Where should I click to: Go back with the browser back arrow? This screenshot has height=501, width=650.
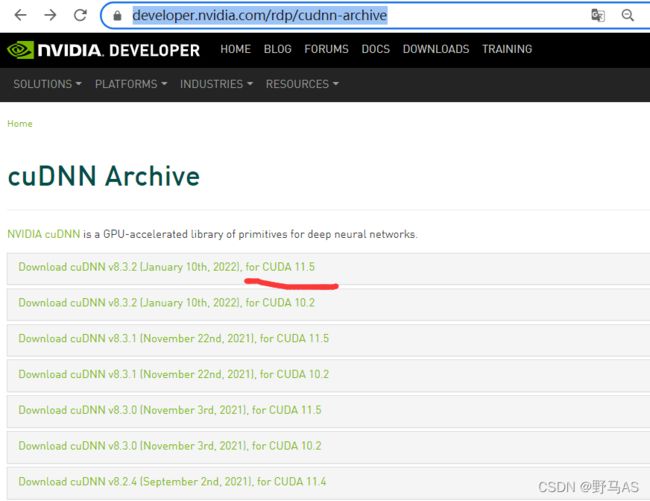[x=20, y=15]
